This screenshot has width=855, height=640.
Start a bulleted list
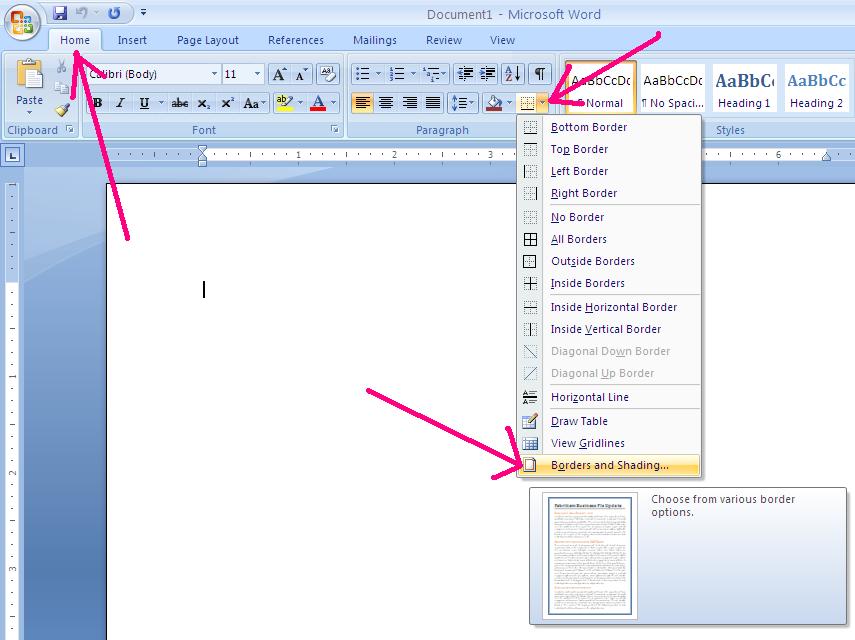click(x=364, y=73)
